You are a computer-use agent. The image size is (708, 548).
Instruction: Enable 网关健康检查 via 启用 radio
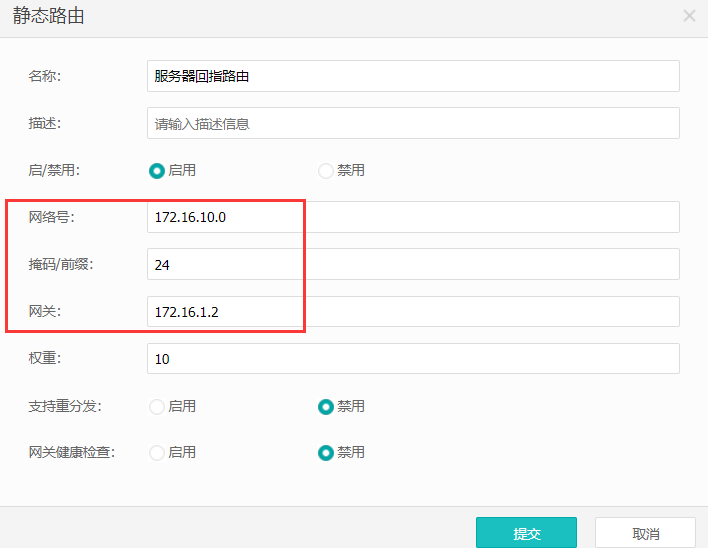click(157, 453)
